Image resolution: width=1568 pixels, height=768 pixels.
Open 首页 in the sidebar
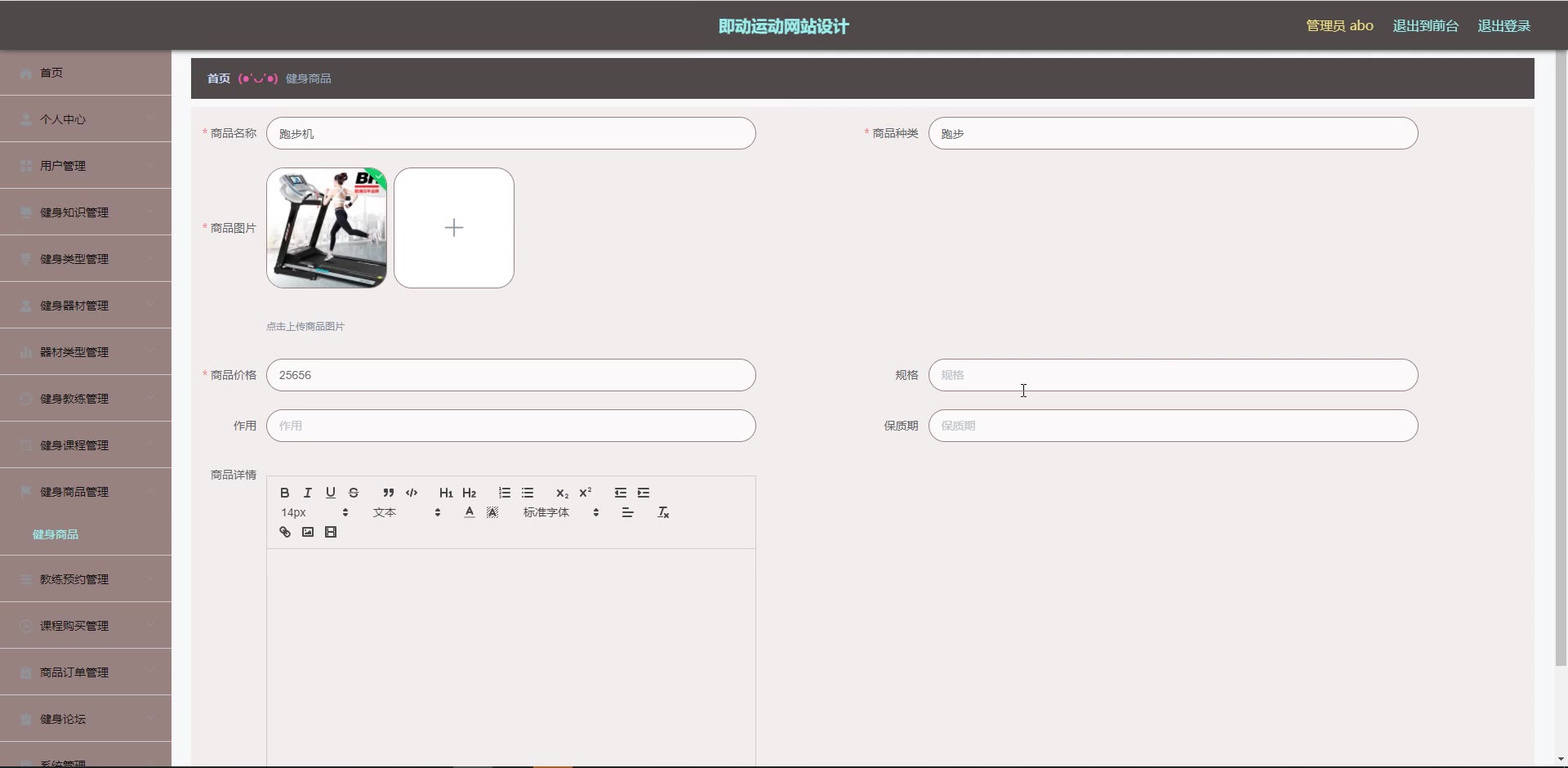pos(86,73)
